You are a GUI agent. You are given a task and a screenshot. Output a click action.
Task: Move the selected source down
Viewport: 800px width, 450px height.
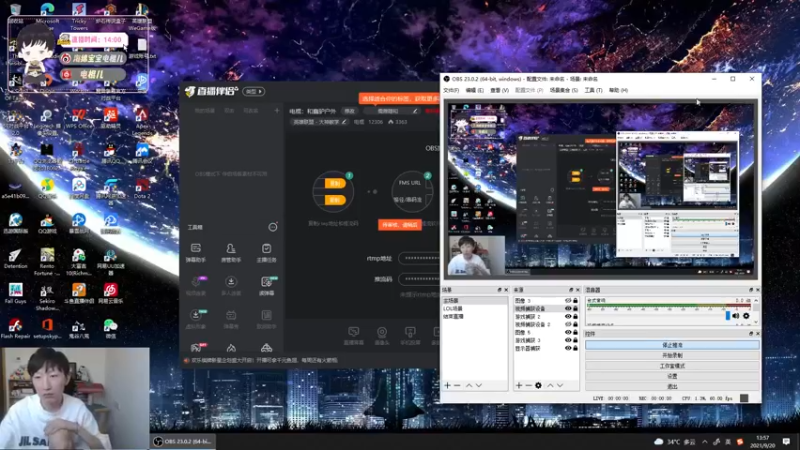[x=560, y=385]
